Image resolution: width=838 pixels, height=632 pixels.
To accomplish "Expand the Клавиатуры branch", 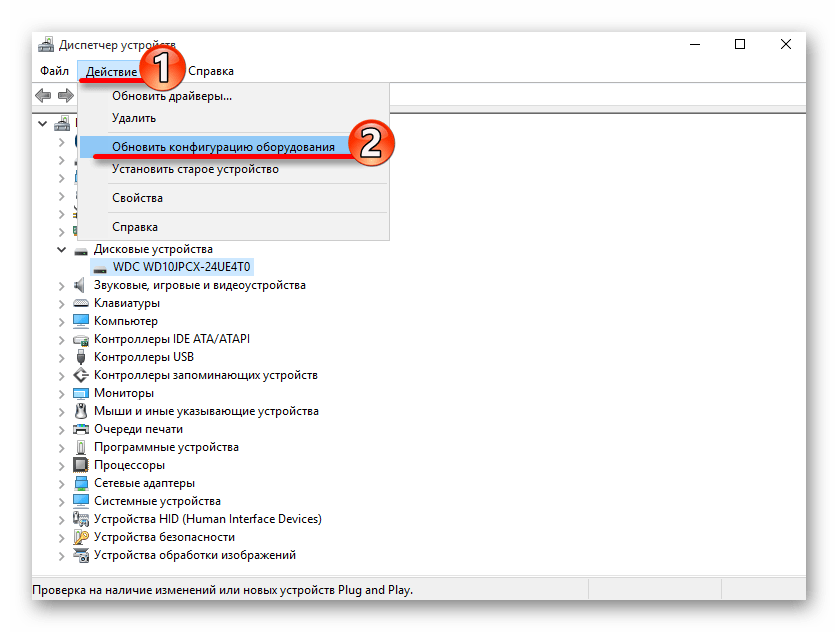I will point(61,304).
